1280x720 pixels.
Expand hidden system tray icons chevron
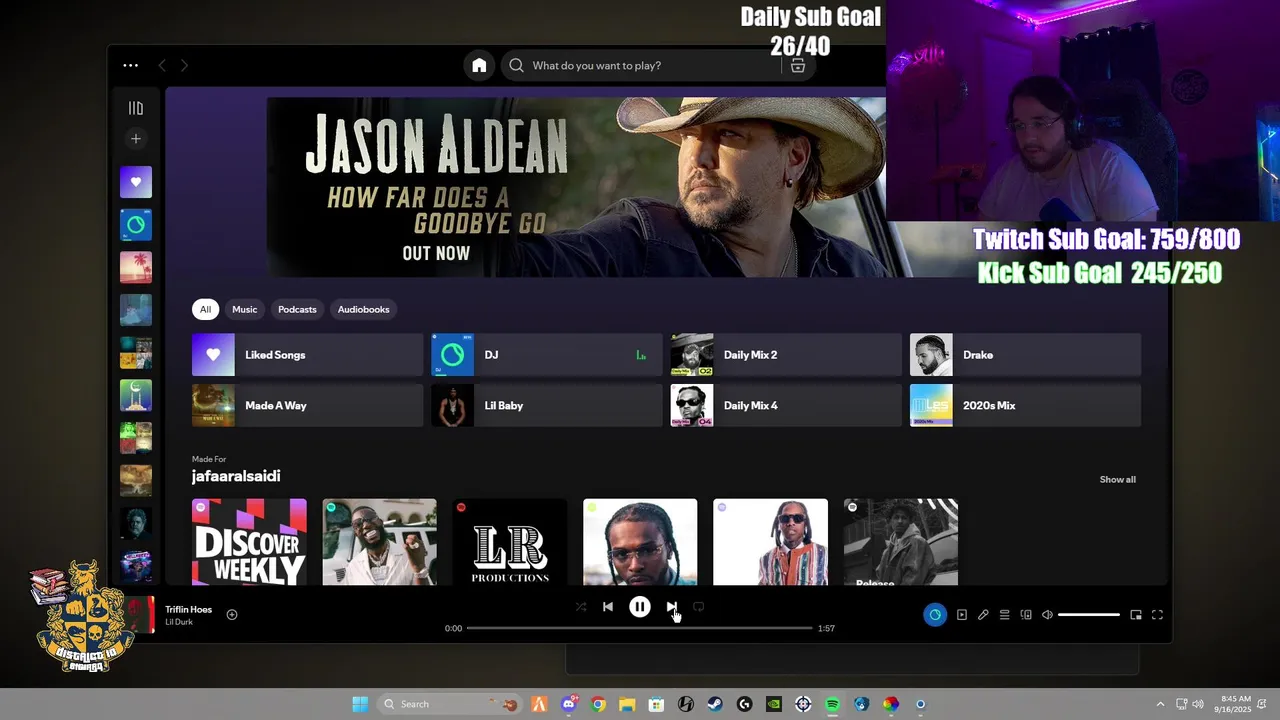point(1160,704)
